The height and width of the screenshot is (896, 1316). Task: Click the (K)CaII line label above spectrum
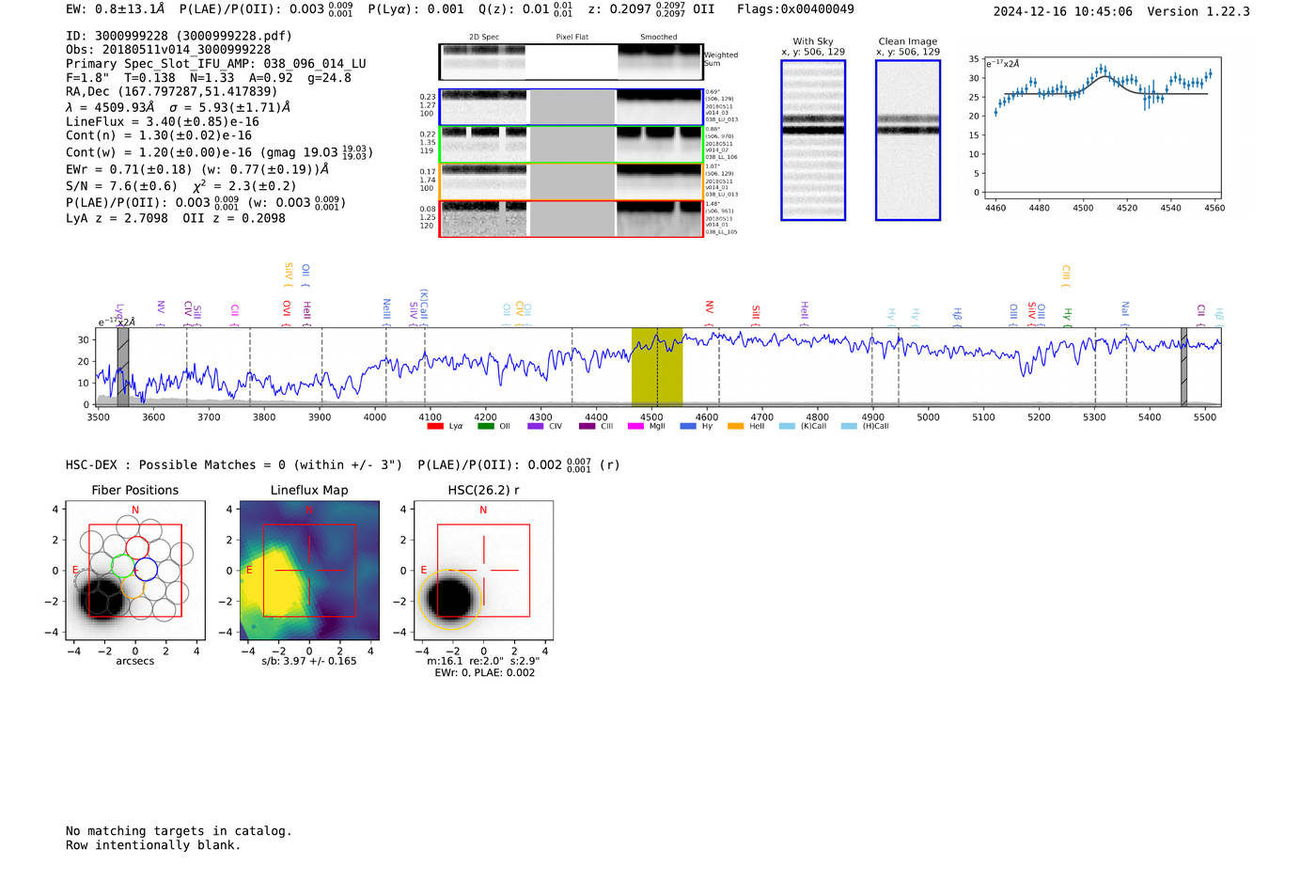425,306
